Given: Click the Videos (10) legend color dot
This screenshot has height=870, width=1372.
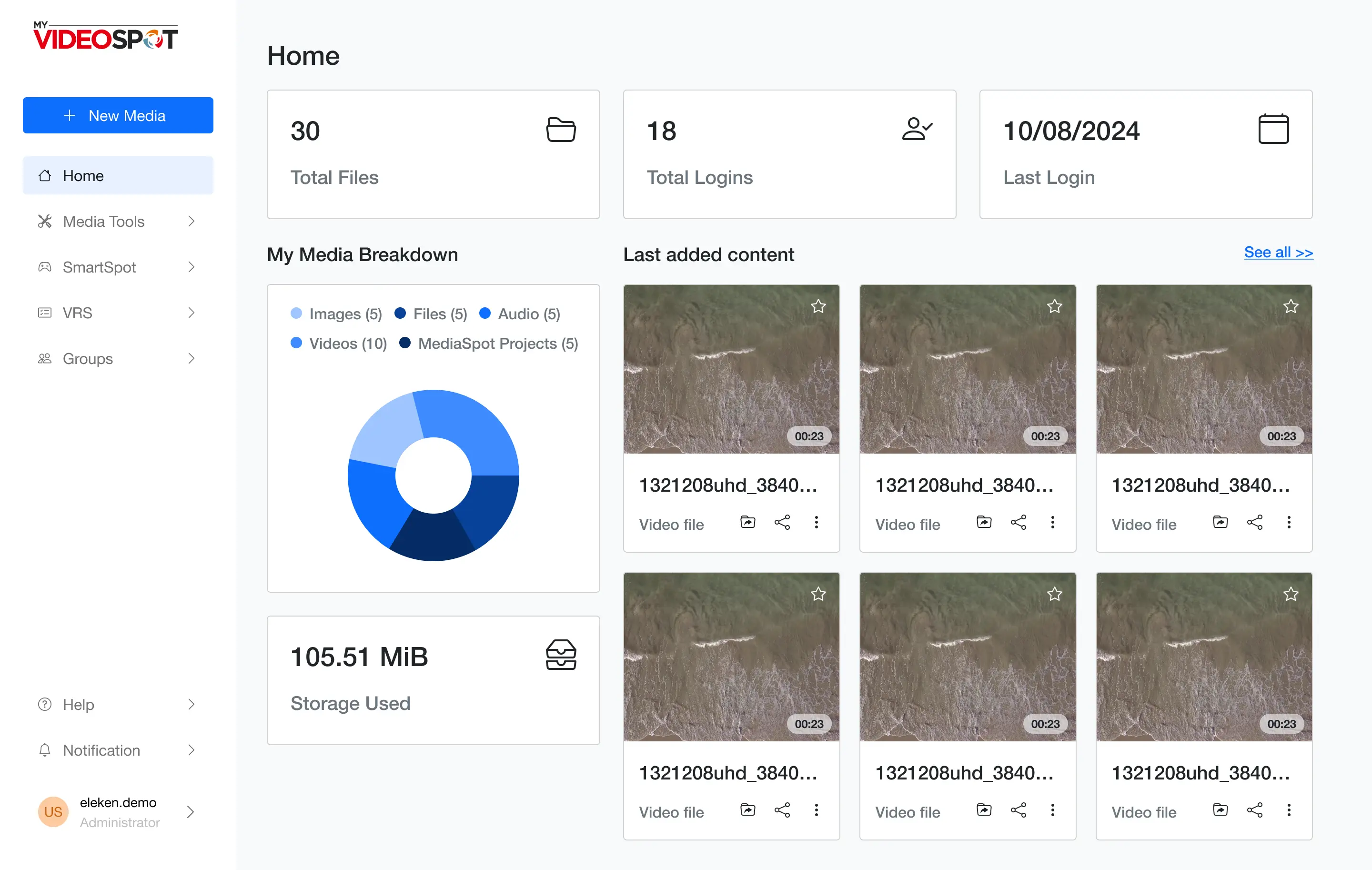Looking at the screenshot, I should (x=296, y=343).
